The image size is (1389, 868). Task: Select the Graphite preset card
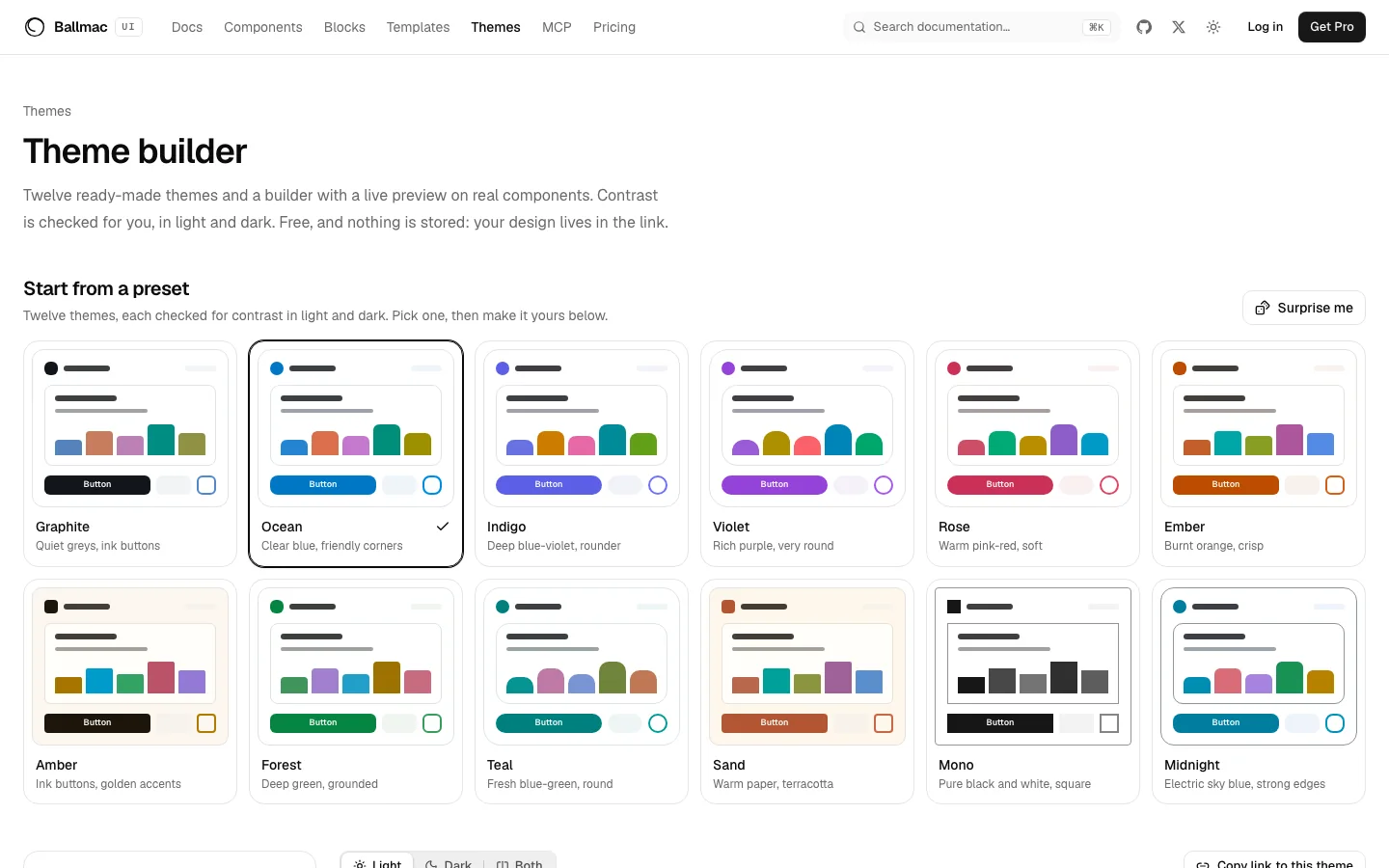click(130, 454)
